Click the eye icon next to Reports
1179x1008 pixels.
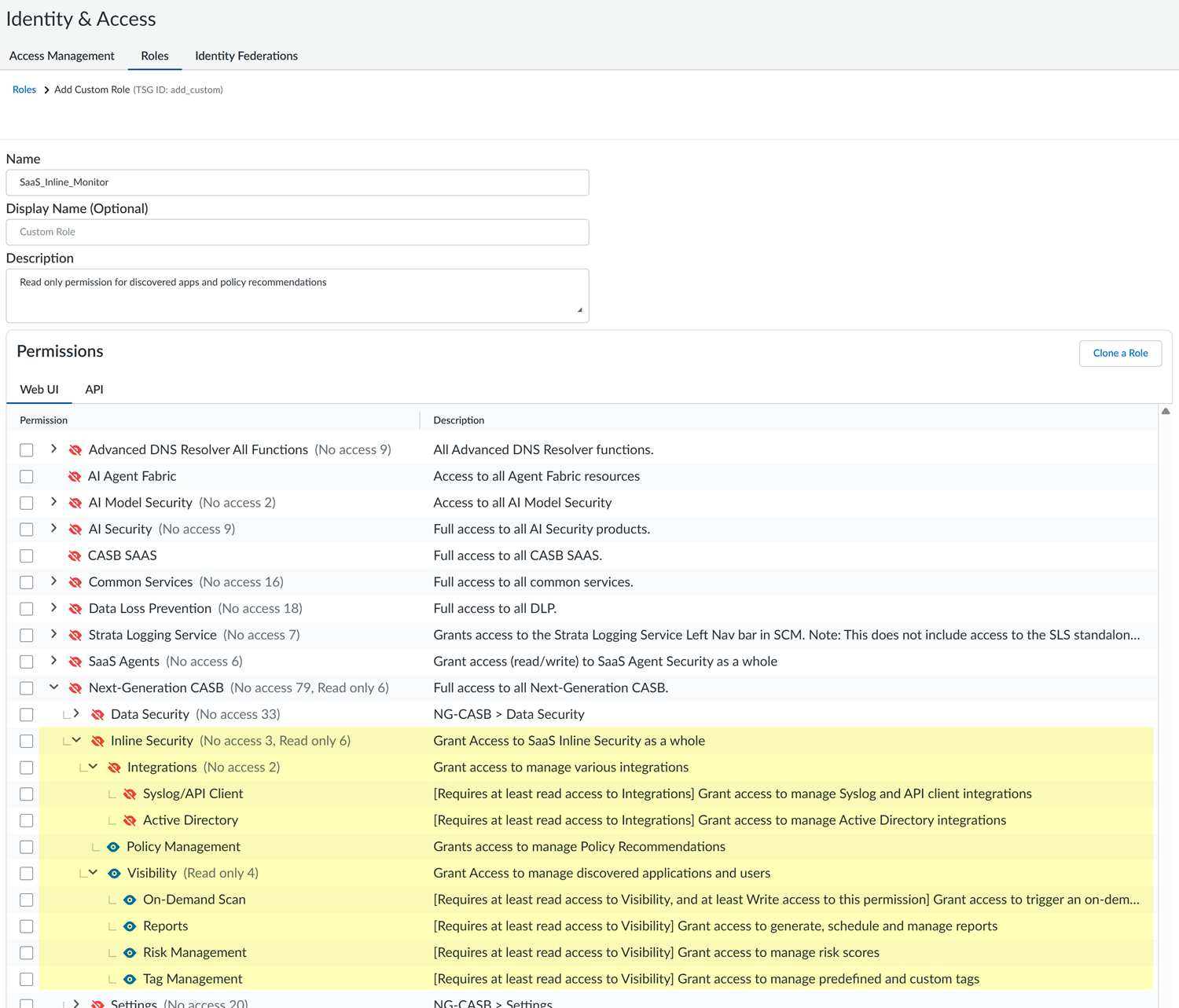(x=130, y=926)
